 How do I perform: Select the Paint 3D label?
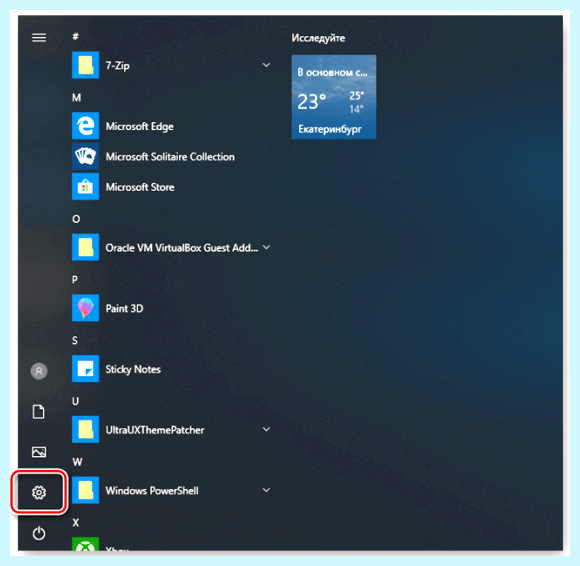tap(124, 309)
